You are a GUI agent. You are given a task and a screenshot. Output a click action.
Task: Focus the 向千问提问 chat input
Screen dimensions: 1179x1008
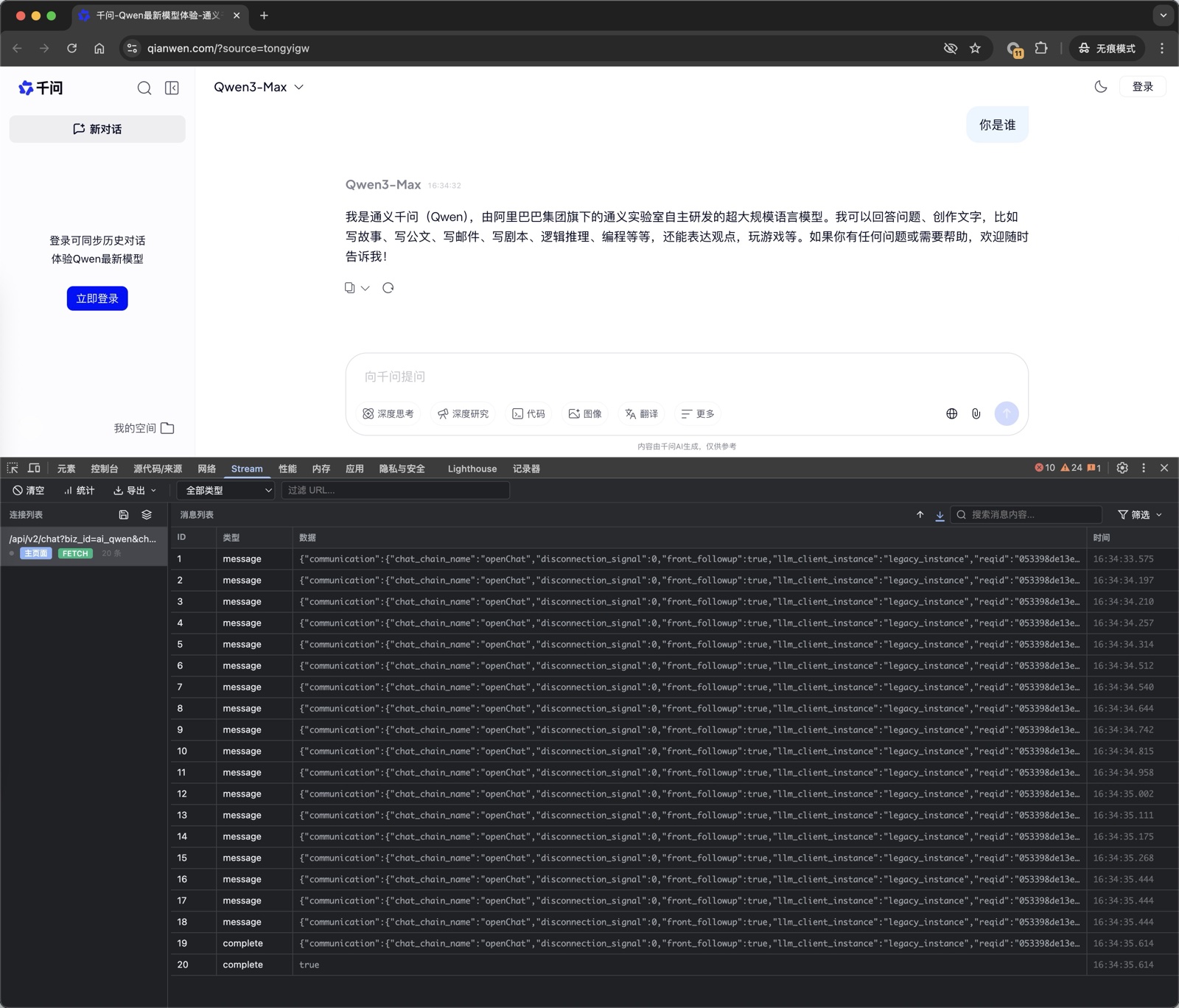pos(687,377)
